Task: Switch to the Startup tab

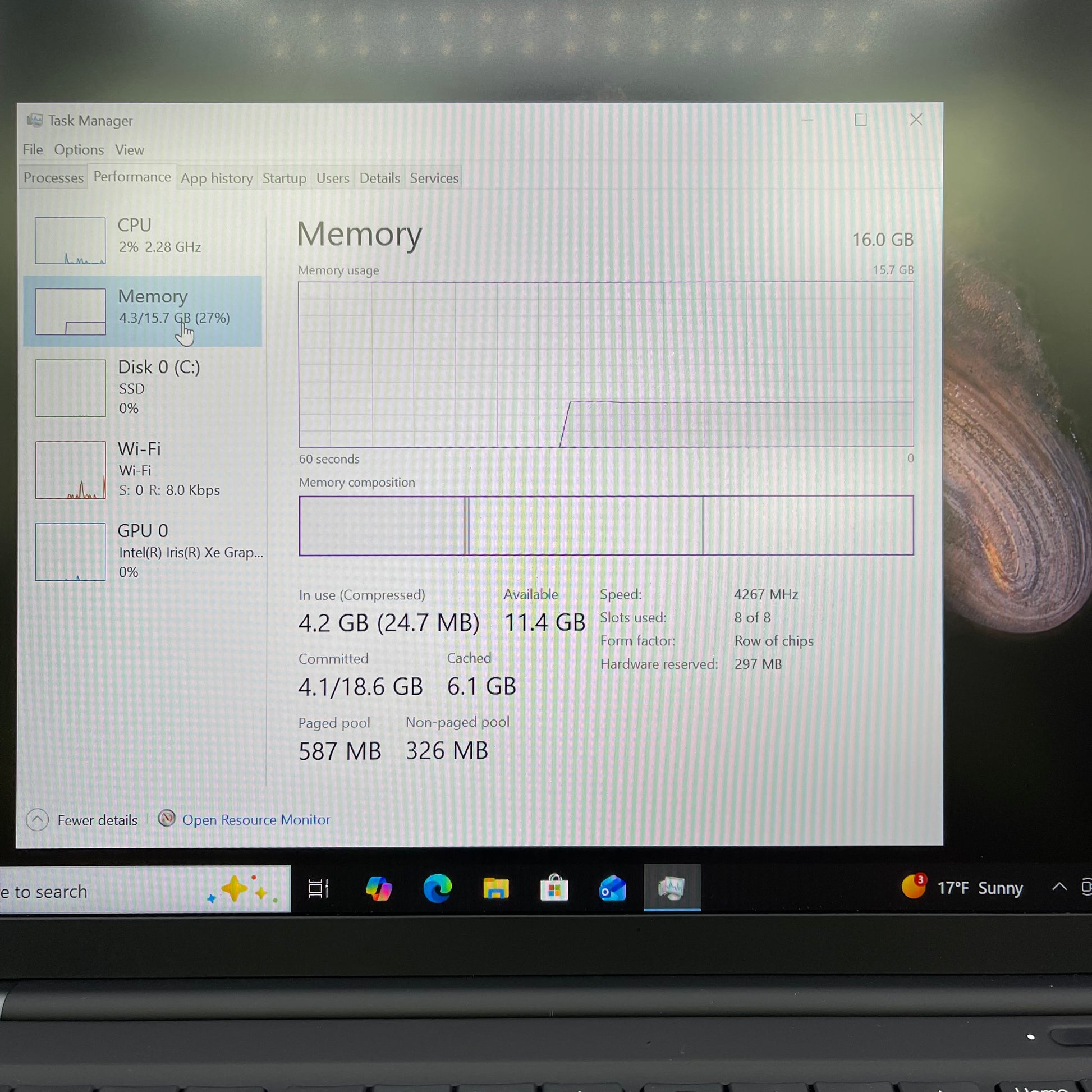Action: (x=284, y=178)
